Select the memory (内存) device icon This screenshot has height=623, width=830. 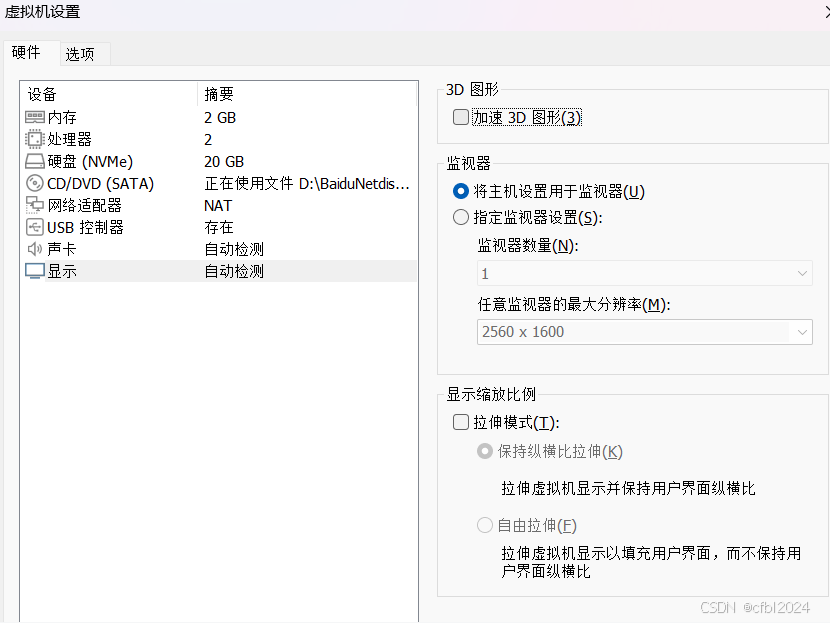pos(35,117)
